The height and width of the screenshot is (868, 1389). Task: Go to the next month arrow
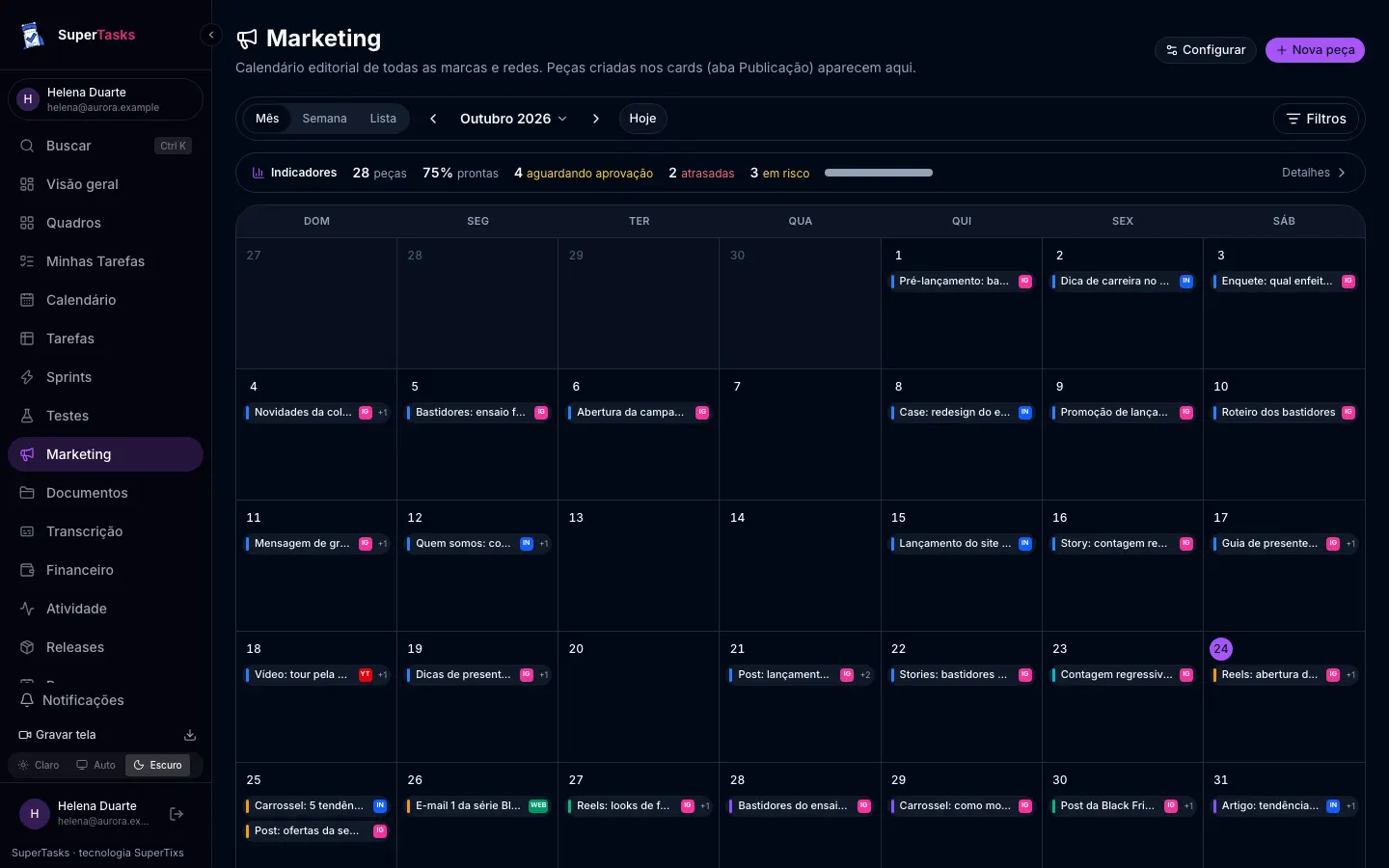click(596, 119)
